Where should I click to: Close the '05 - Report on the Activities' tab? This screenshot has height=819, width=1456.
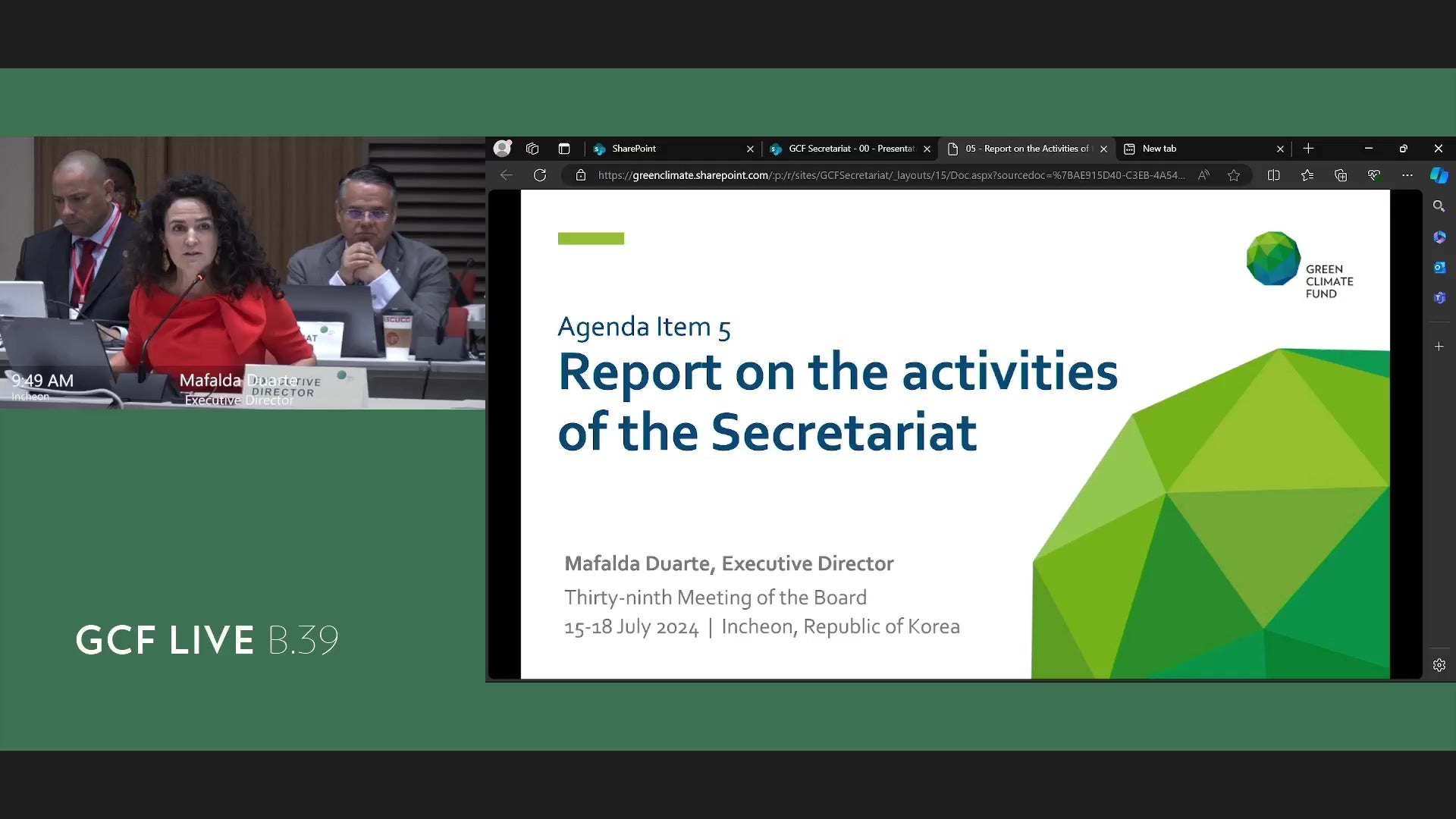(x=1103, y=149)
